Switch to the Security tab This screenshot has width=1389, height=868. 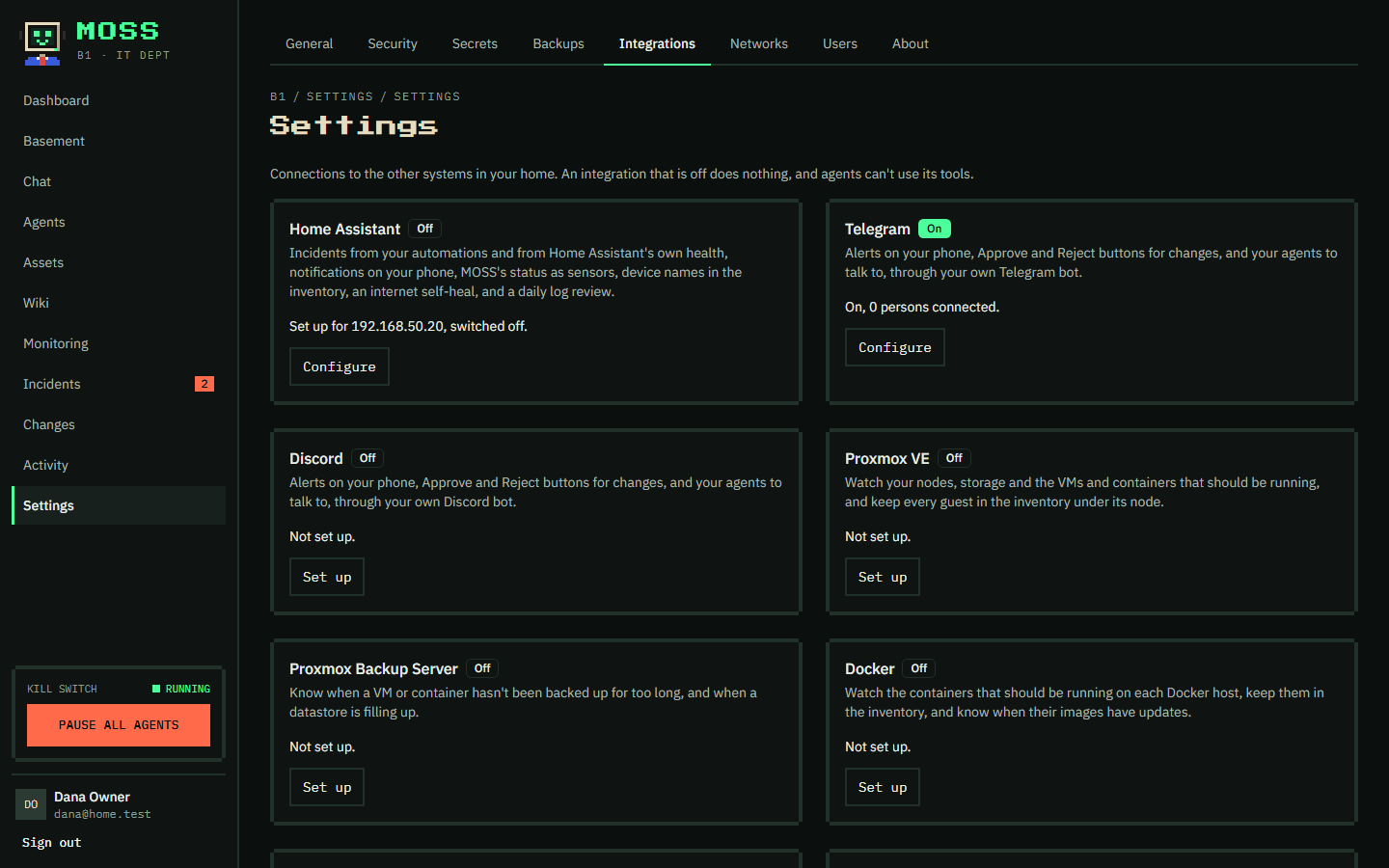click(393, 43)
